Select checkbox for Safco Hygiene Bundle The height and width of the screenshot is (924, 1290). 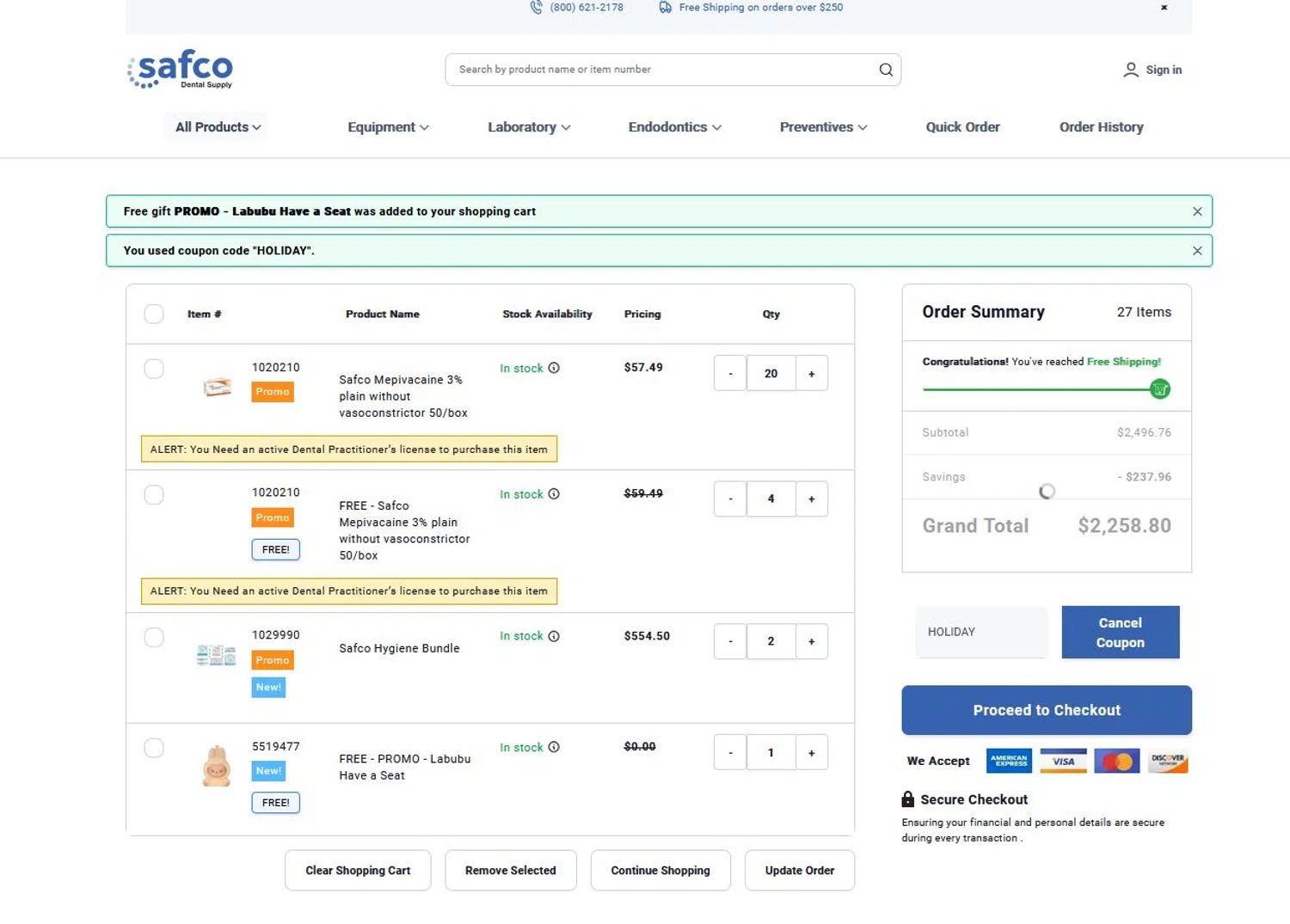pyautogui.click(x=154, y=637)
